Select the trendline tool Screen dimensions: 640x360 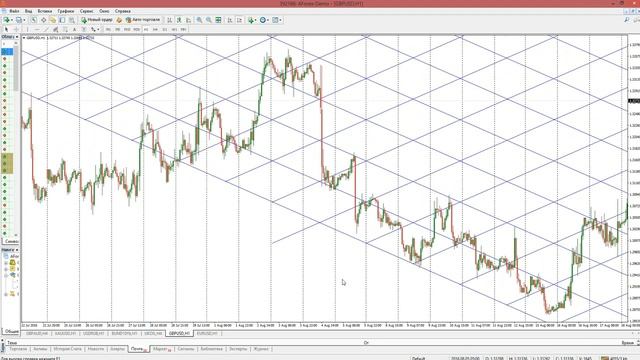46,29
